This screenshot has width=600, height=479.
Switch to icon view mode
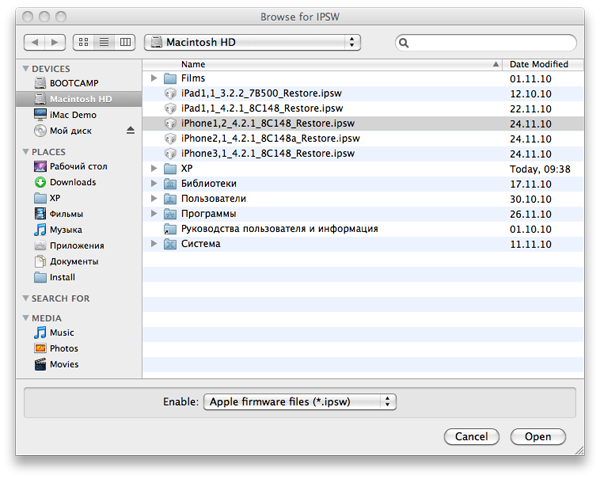pyautogui.click(x=83, y=42)
